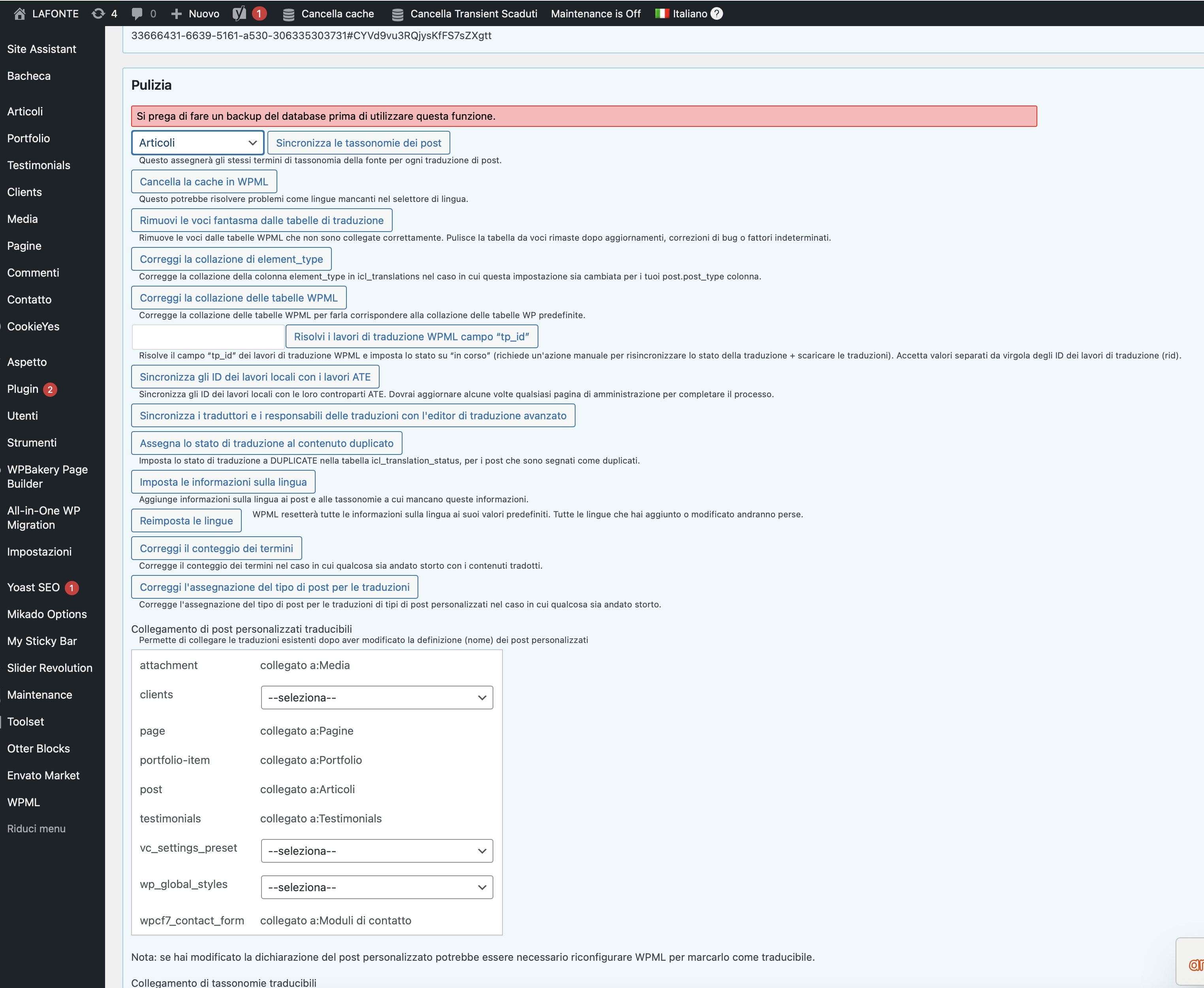Open the Portfolio sidebar menu
This screenshot has width=1204, height=988.
click(28, 138)
